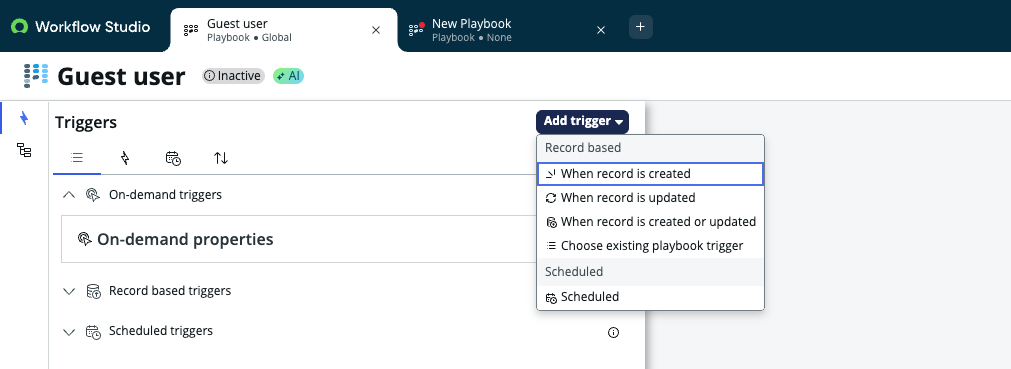1011x369 pixels.
Task: Expand the Record based triggers section
Action: point(69,291)
